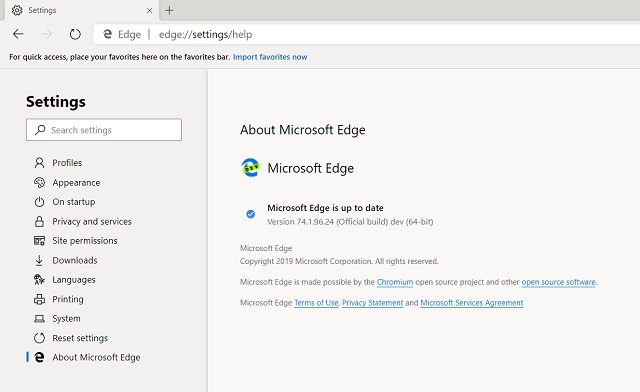640x392 pixels.
Task: Reload the page with refresh icon
Action: 75,34
